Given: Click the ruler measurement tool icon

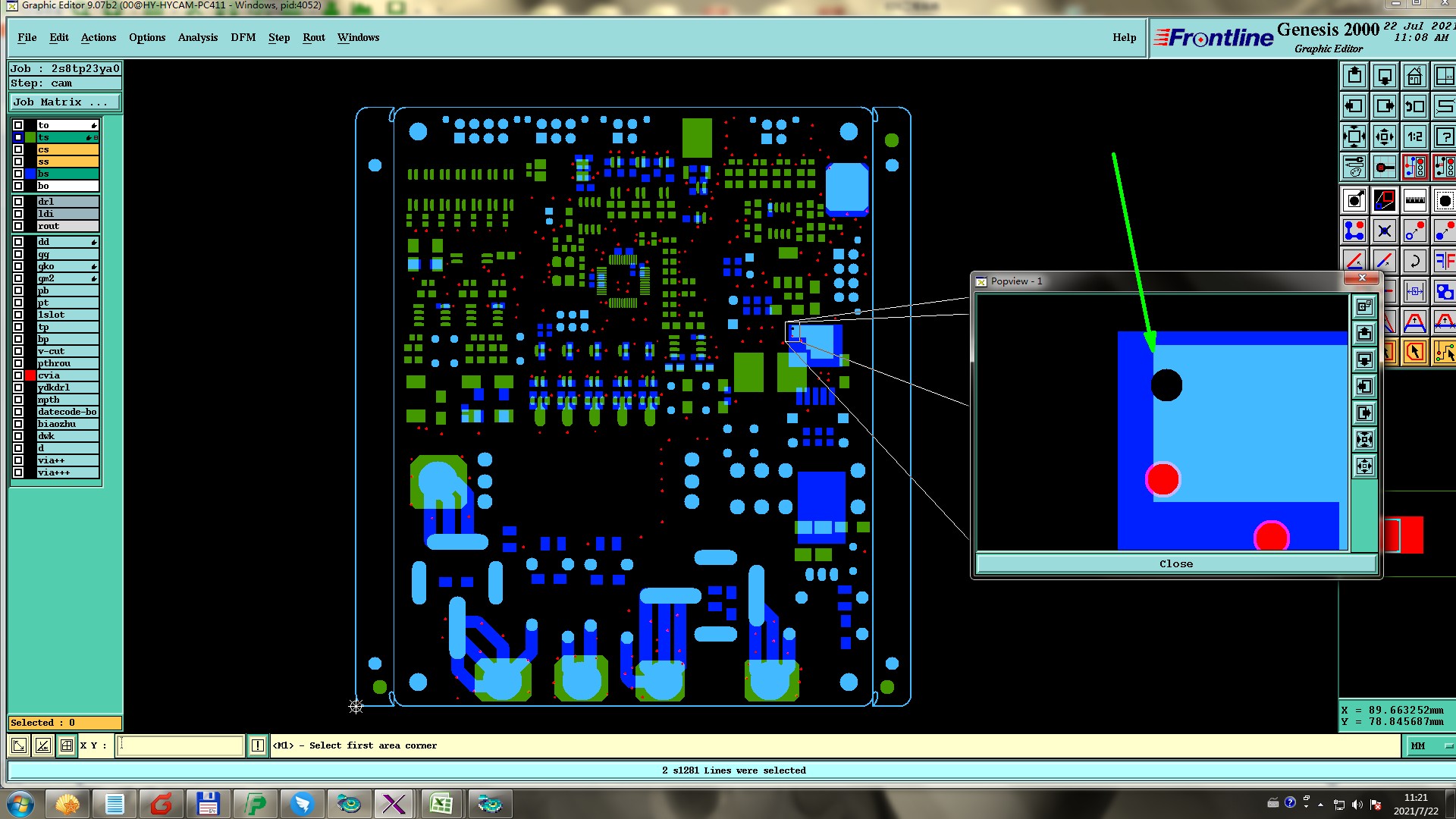Looking at the screenshot, I should pos(1414,200).
